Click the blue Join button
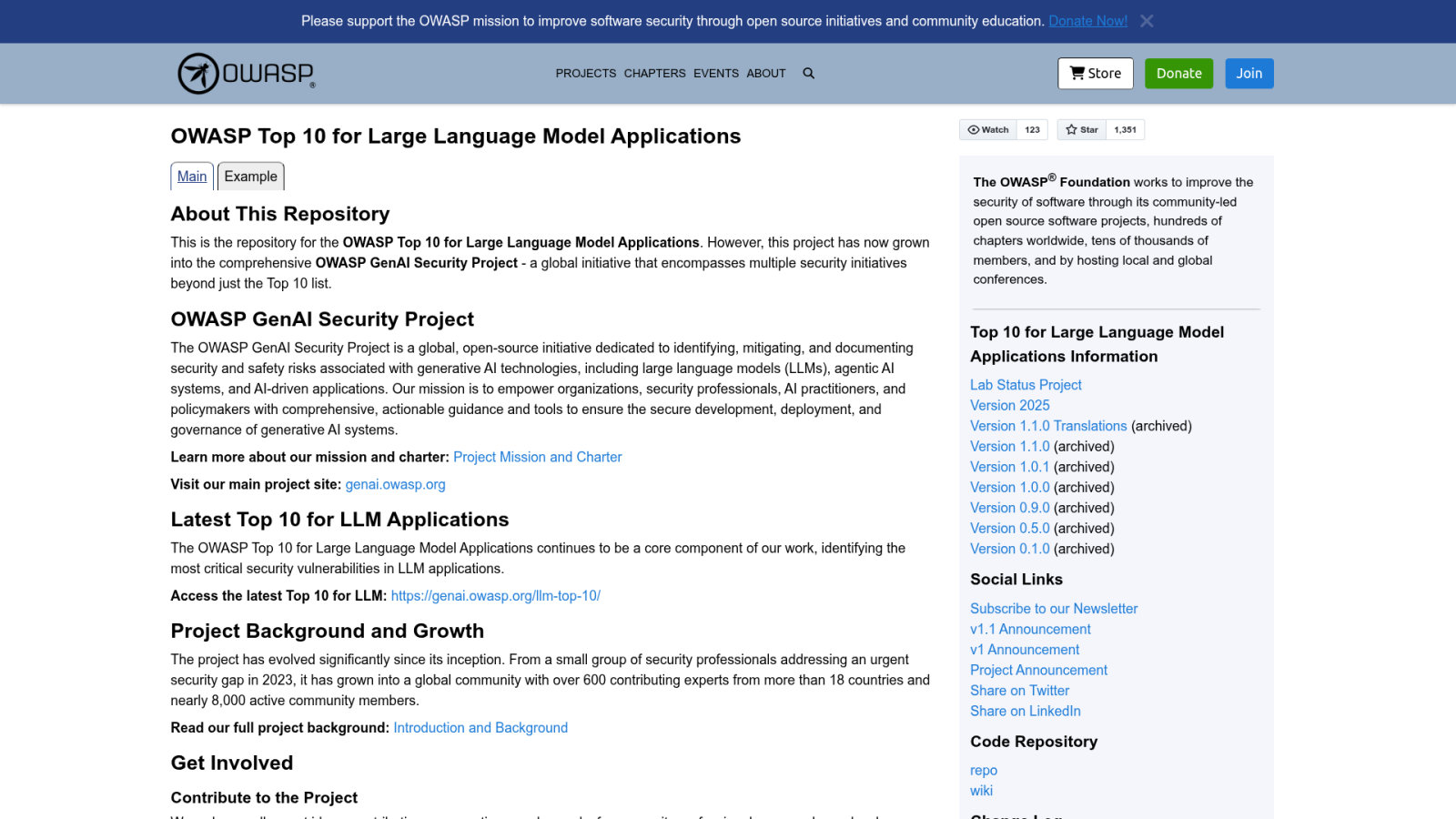The width and height of the screenshot is (1456, 819). coord(1249,74)
